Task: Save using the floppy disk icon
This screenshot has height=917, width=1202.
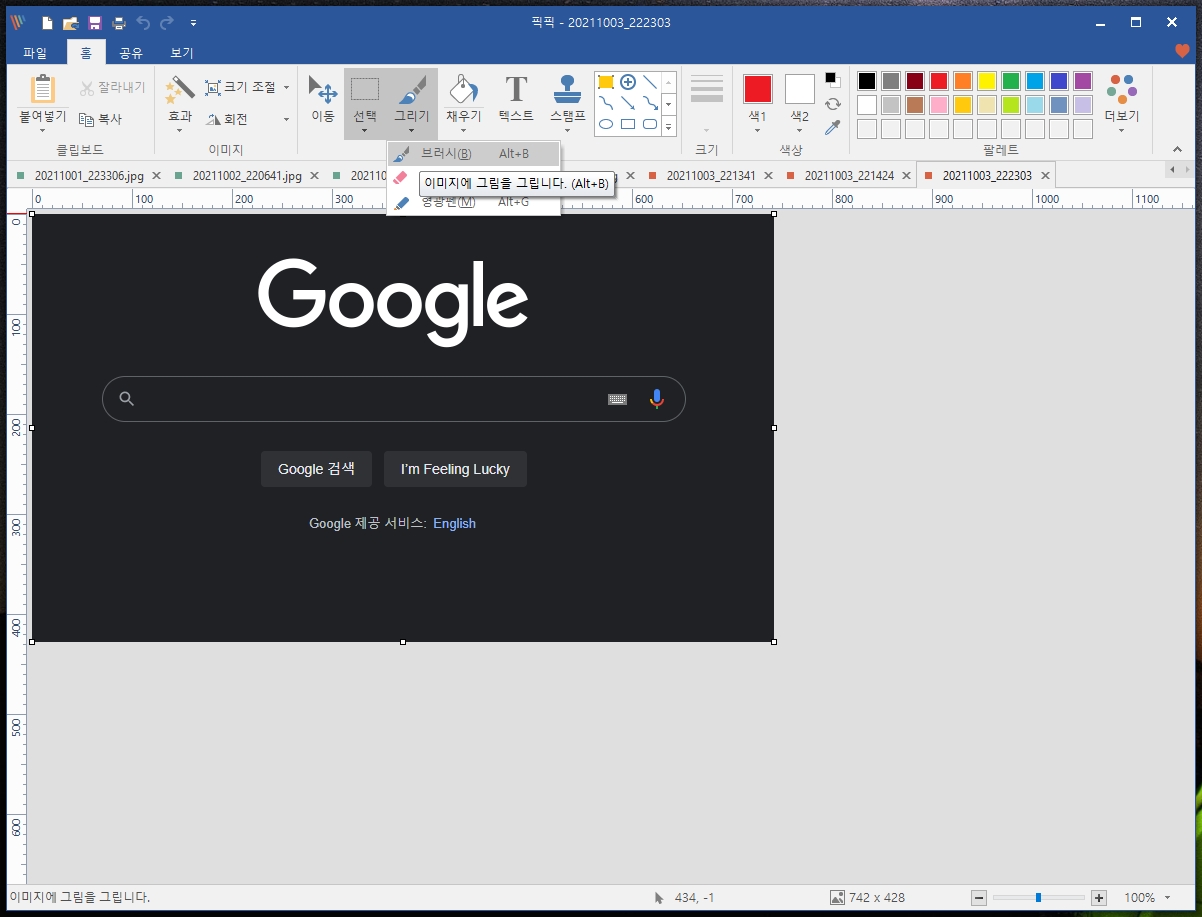Action: 94,22
